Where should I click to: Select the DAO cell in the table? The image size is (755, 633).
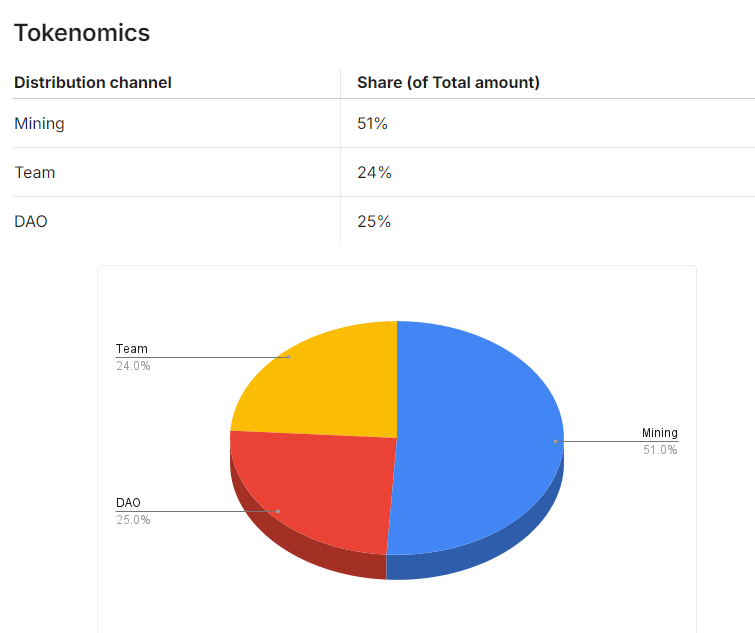click(31, 222)
